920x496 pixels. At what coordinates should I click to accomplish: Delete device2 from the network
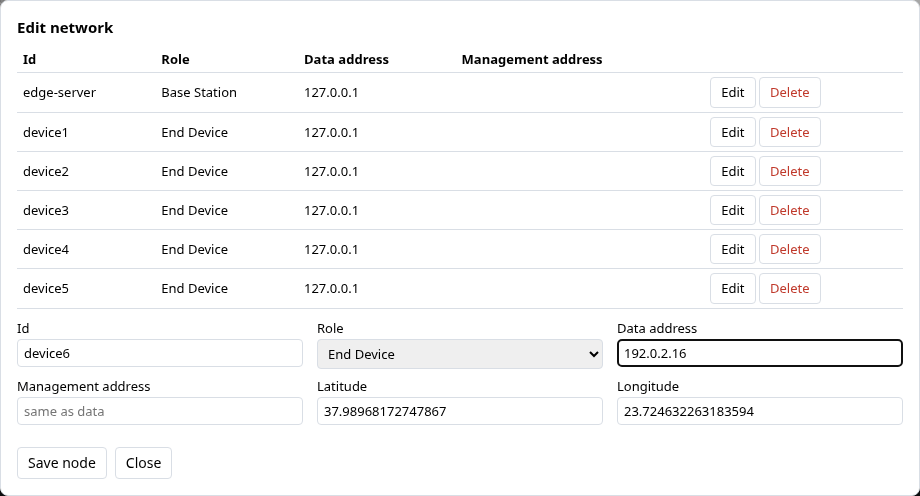point(789,171)
